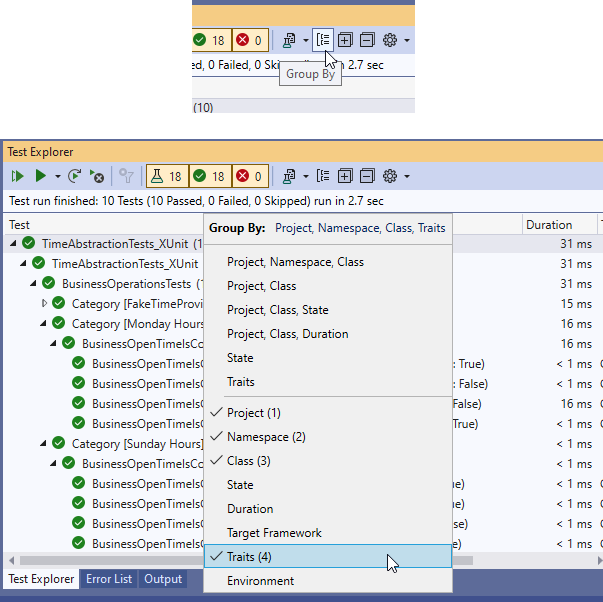Choose the 'Project, Namespace, Class' preset

[295, 262]
